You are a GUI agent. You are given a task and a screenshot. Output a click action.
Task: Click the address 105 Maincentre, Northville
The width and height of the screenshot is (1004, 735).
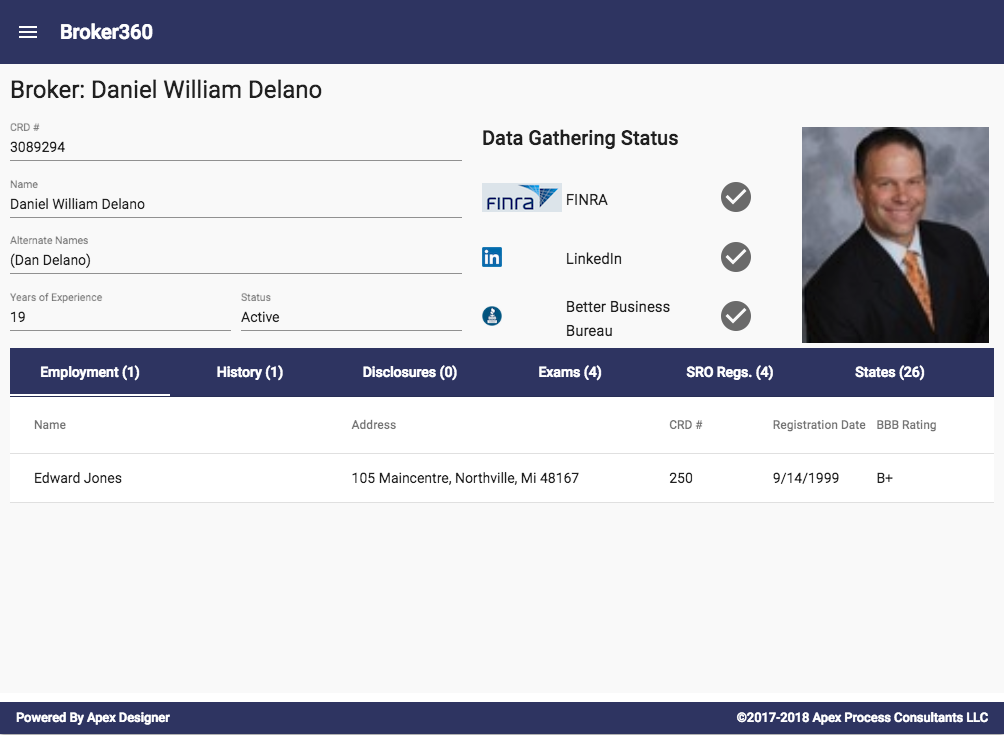(465, 478)
